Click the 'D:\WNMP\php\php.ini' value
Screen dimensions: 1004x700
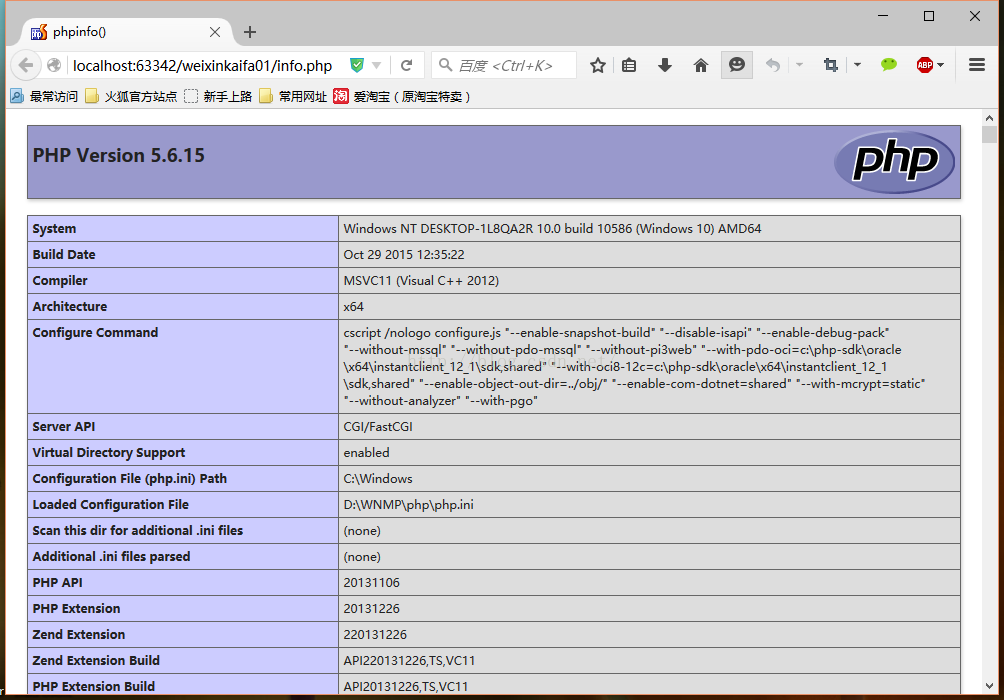[409, 505]
